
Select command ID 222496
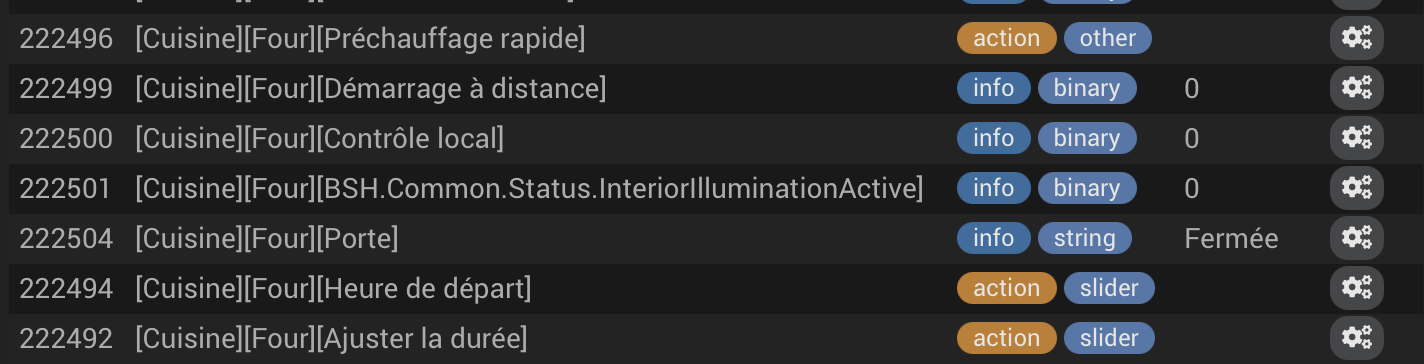tap(66, 39)
